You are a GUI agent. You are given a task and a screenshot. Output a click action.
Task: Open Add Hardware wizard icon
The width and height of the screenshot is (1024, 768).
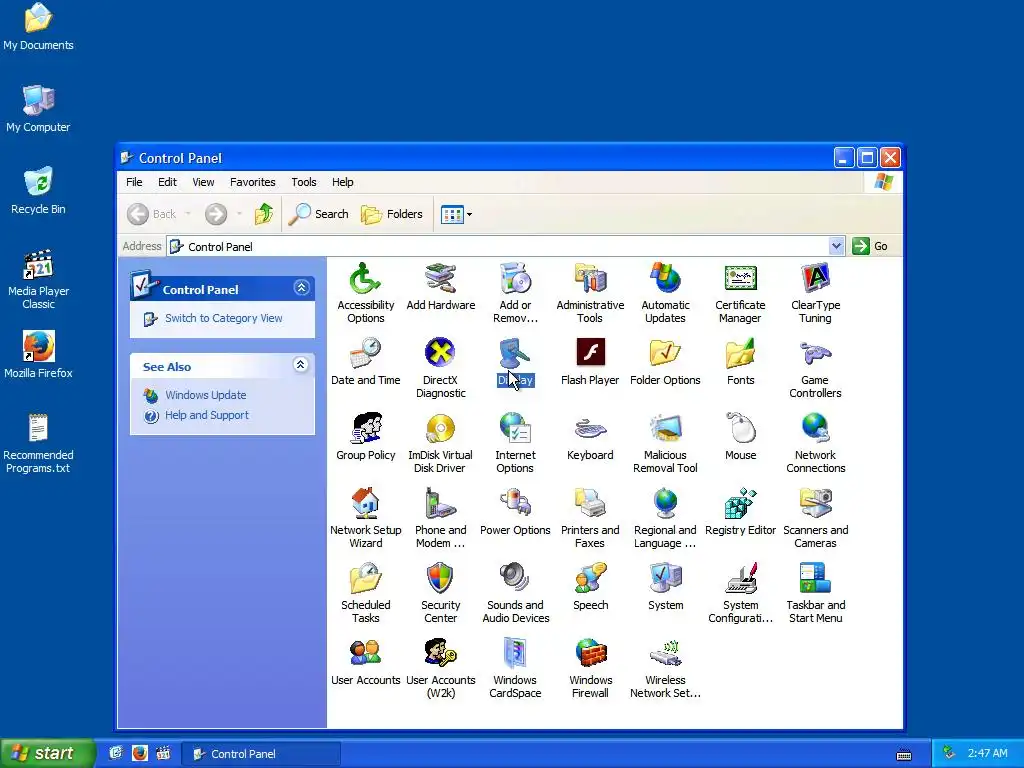click(440, 279)
